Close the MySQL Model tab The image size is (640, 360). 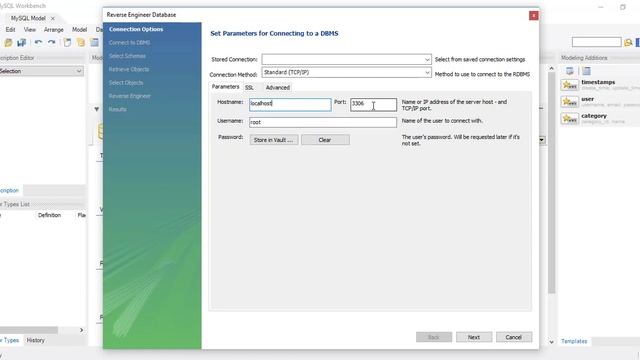tap(53, 18)
